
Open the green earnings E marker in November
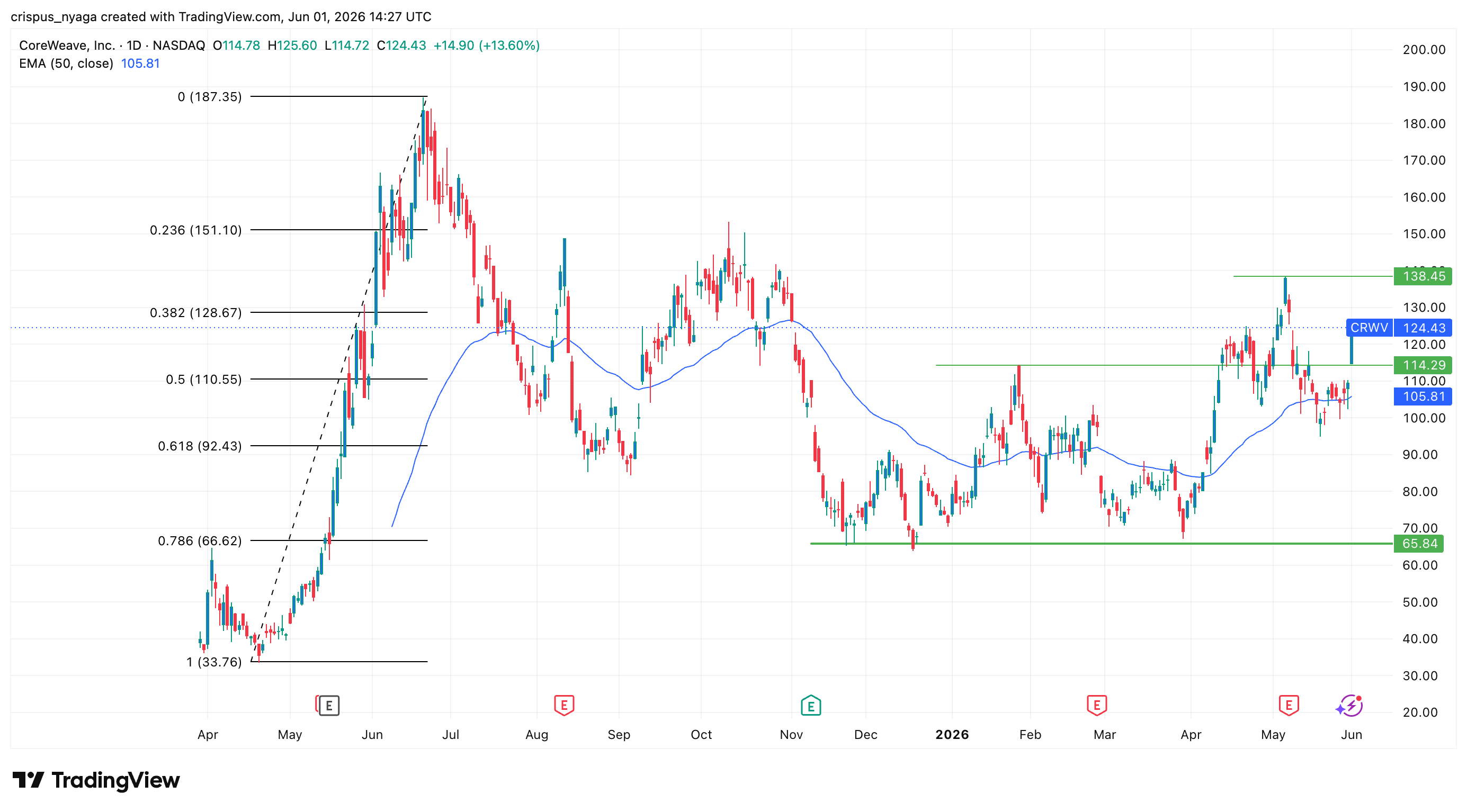pyautogui.click(x=810, y=706)
